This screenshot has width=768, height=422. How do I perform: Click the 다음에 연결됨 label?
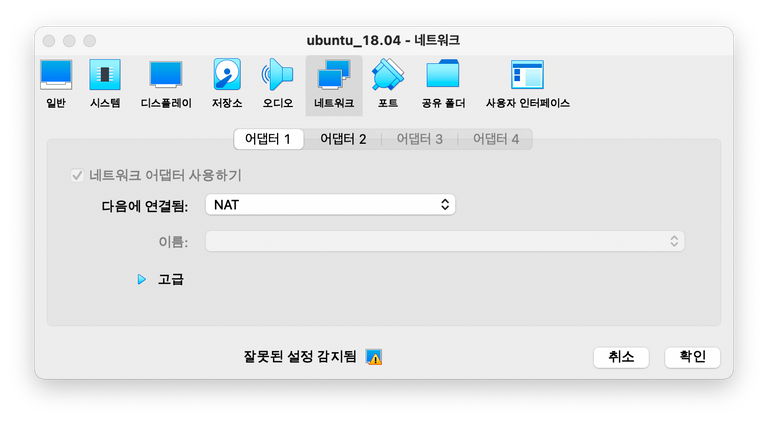click(x=145, y=206)
